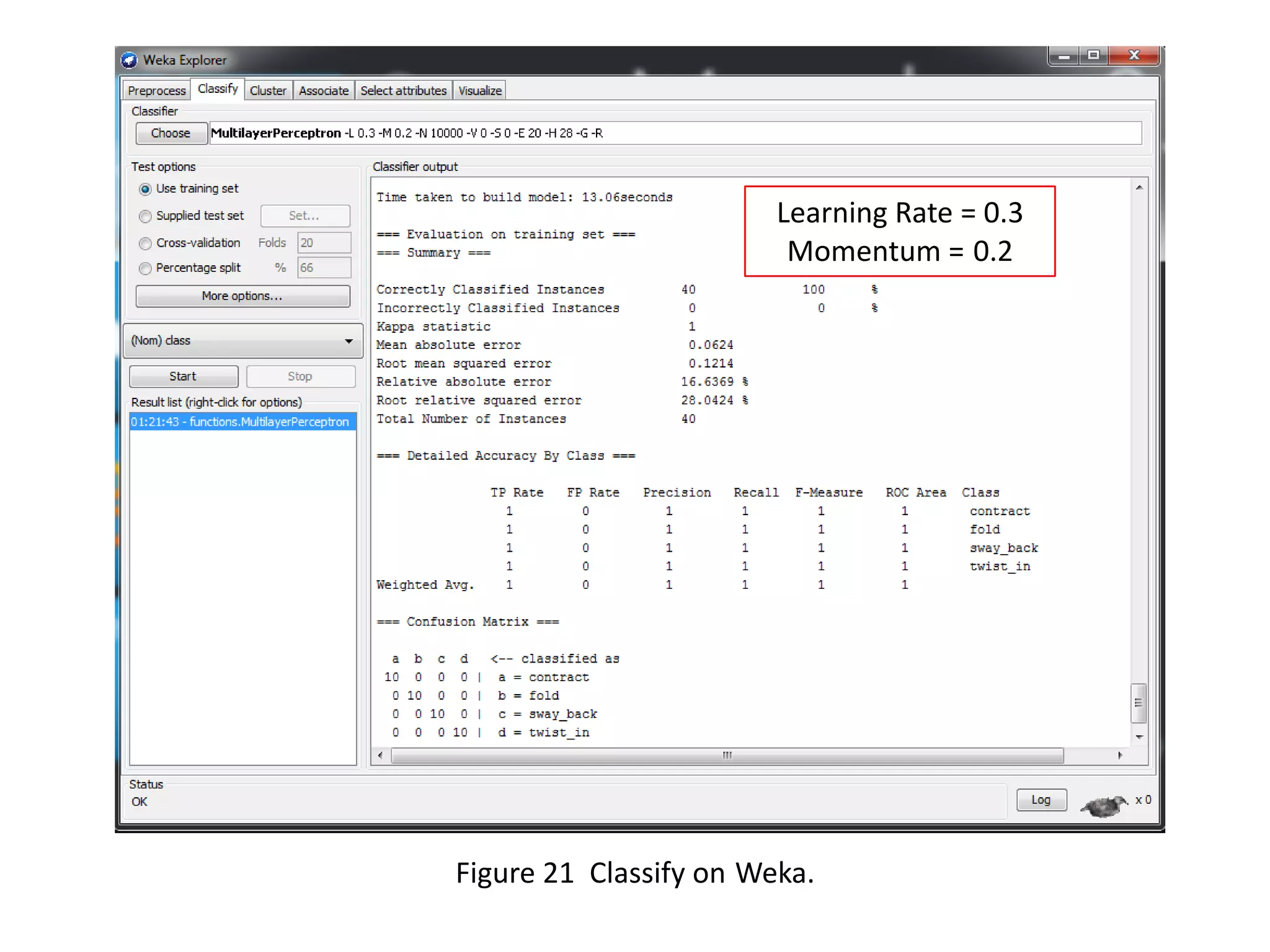Click the 'sway_back' class row in accuracy table
Viewport: 1270px width, 952px height.
[771, 549]
